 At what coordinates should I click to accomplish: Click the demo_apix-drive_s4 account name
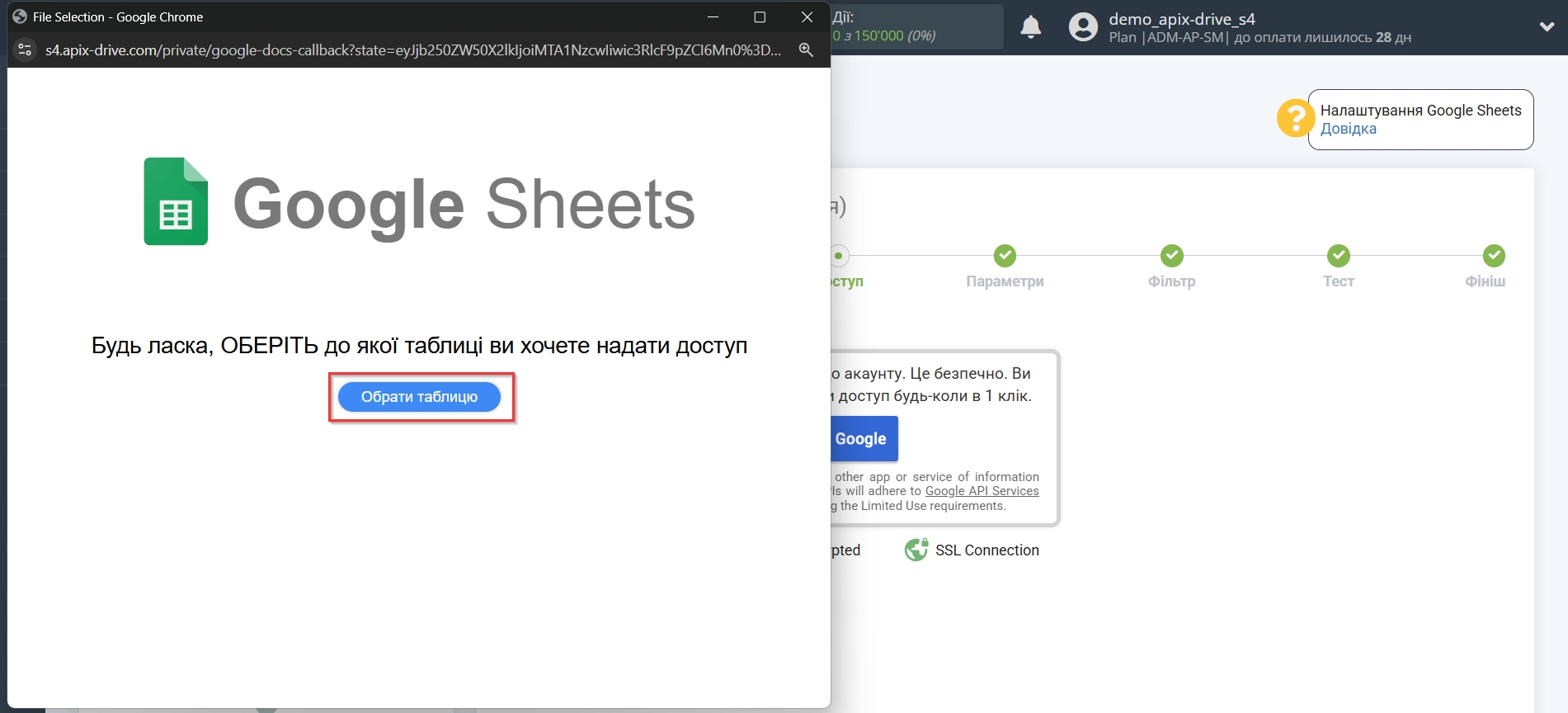click(x=1181, y=19)
